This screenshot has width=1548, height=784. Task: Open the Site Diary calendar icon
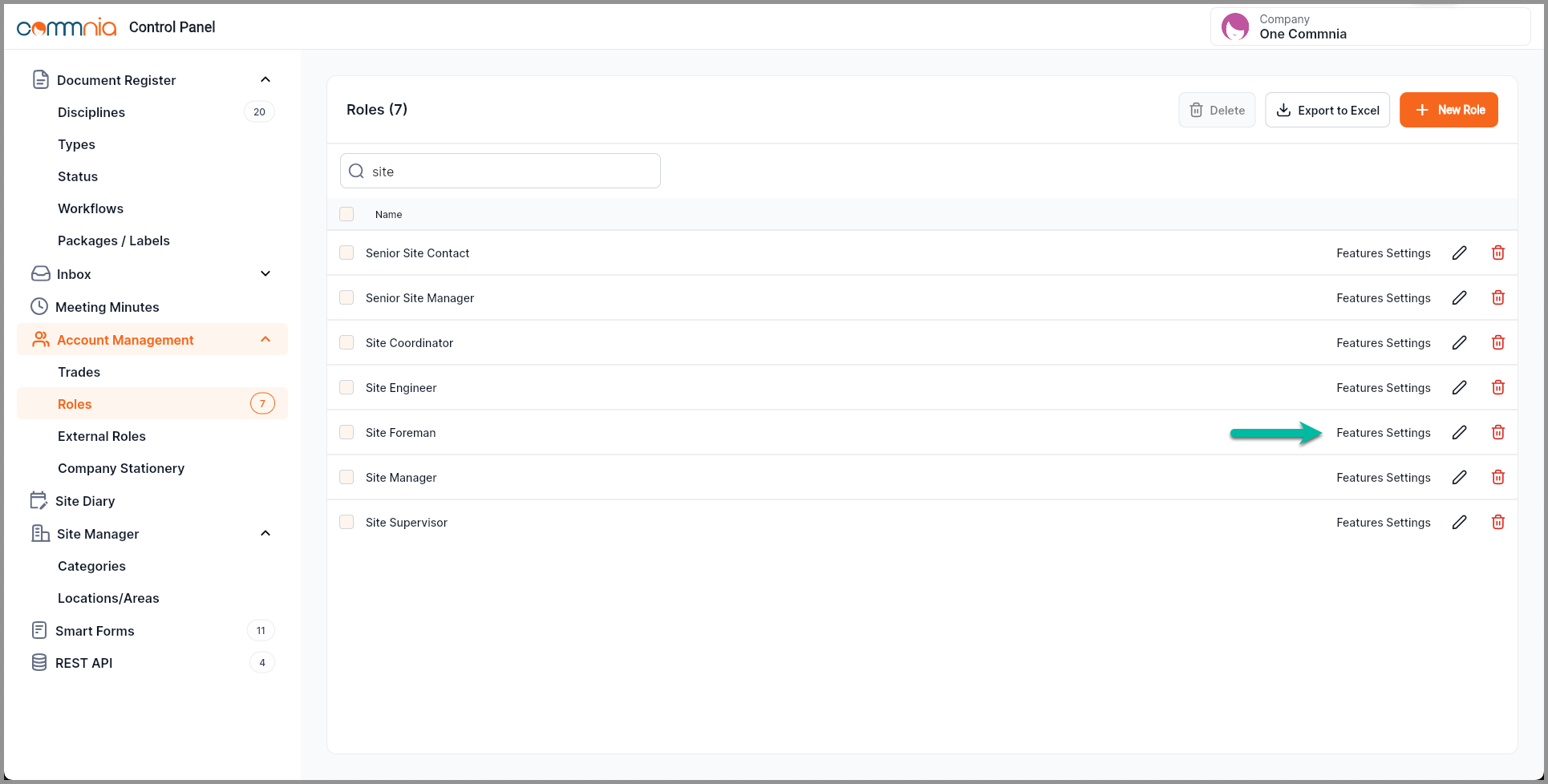pos(38,501)
